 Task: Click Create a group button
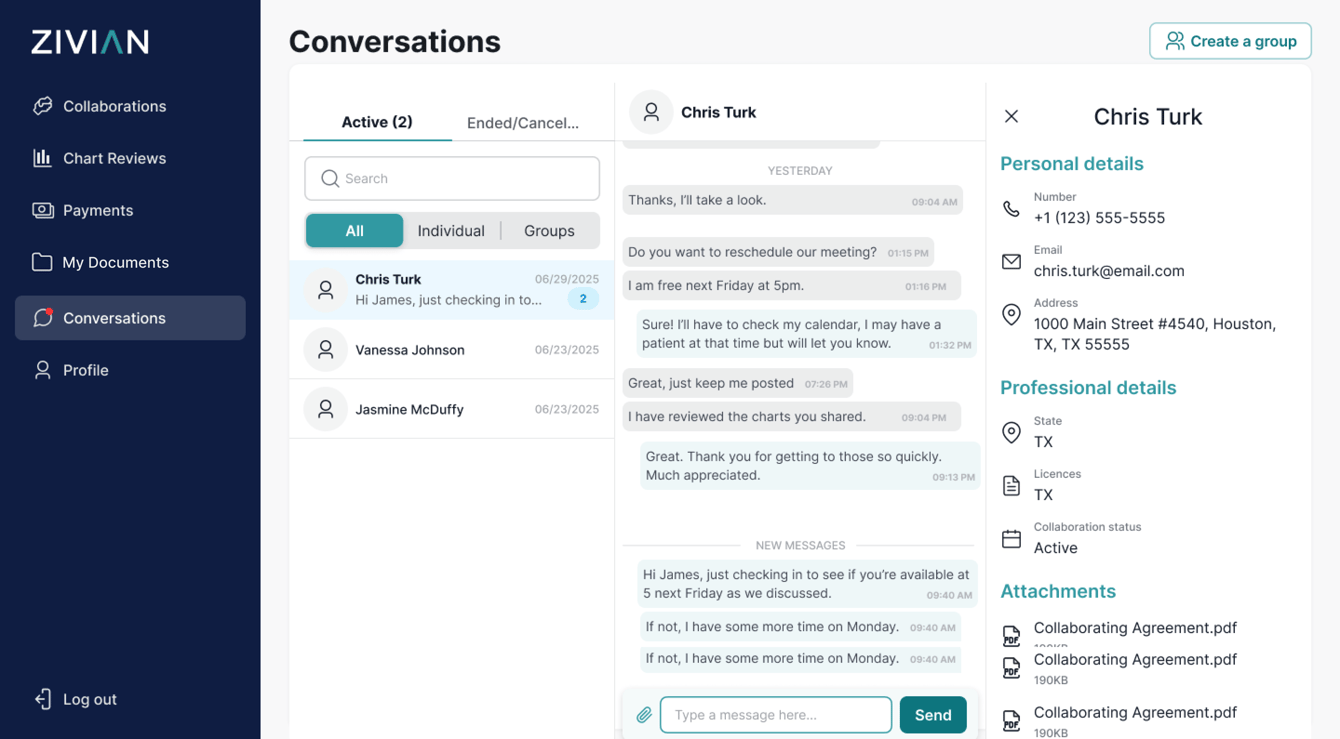[1230, 41]
